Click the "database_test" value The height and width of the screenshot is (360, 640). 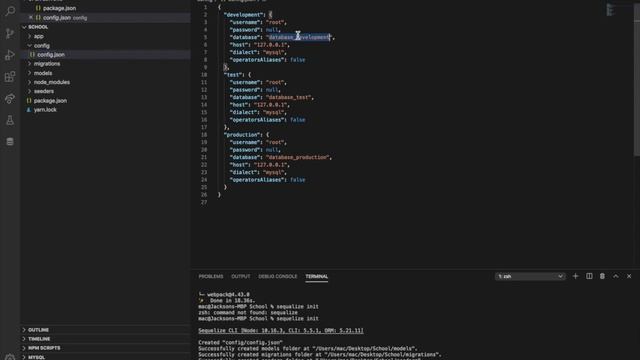coord(289,97)
